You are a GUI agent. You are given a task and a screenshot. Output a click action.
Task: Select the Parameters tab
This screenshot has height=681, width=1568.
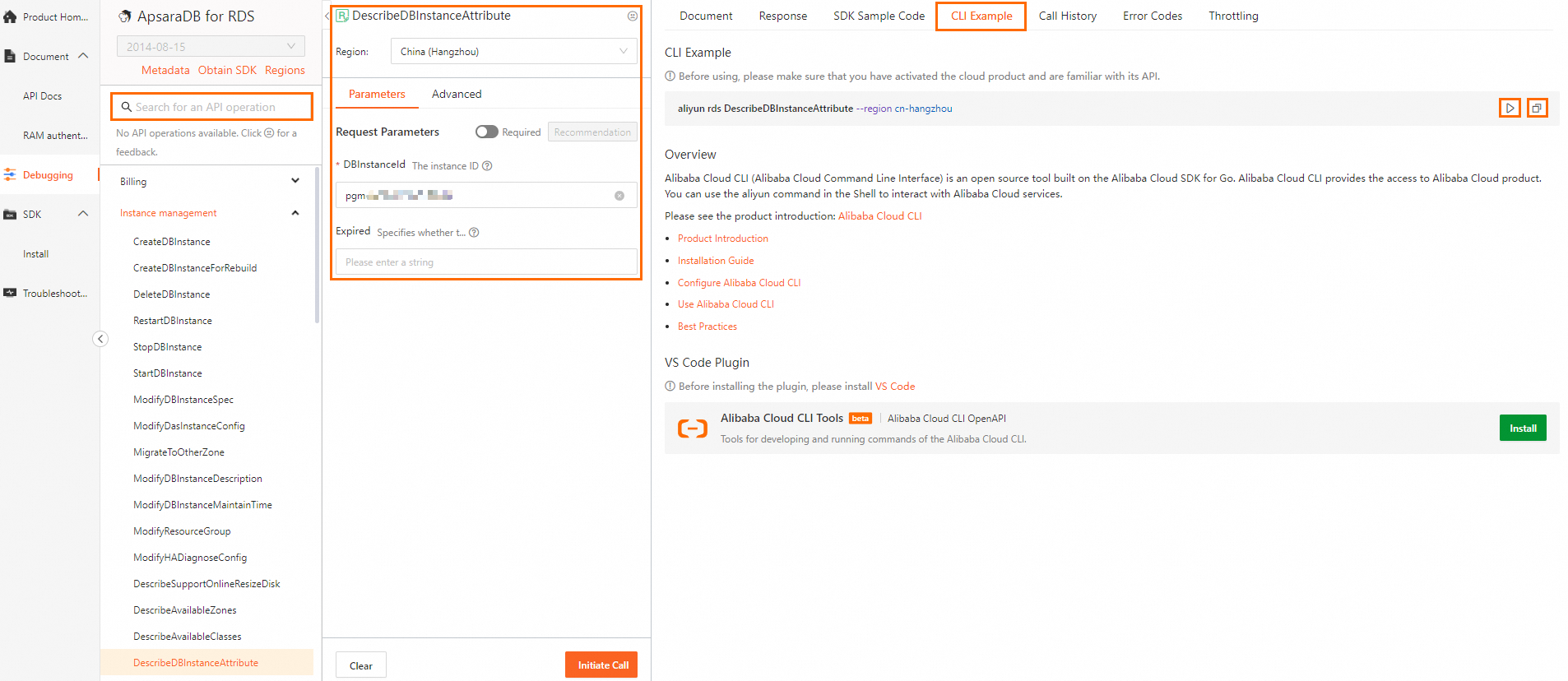(377, 94)
